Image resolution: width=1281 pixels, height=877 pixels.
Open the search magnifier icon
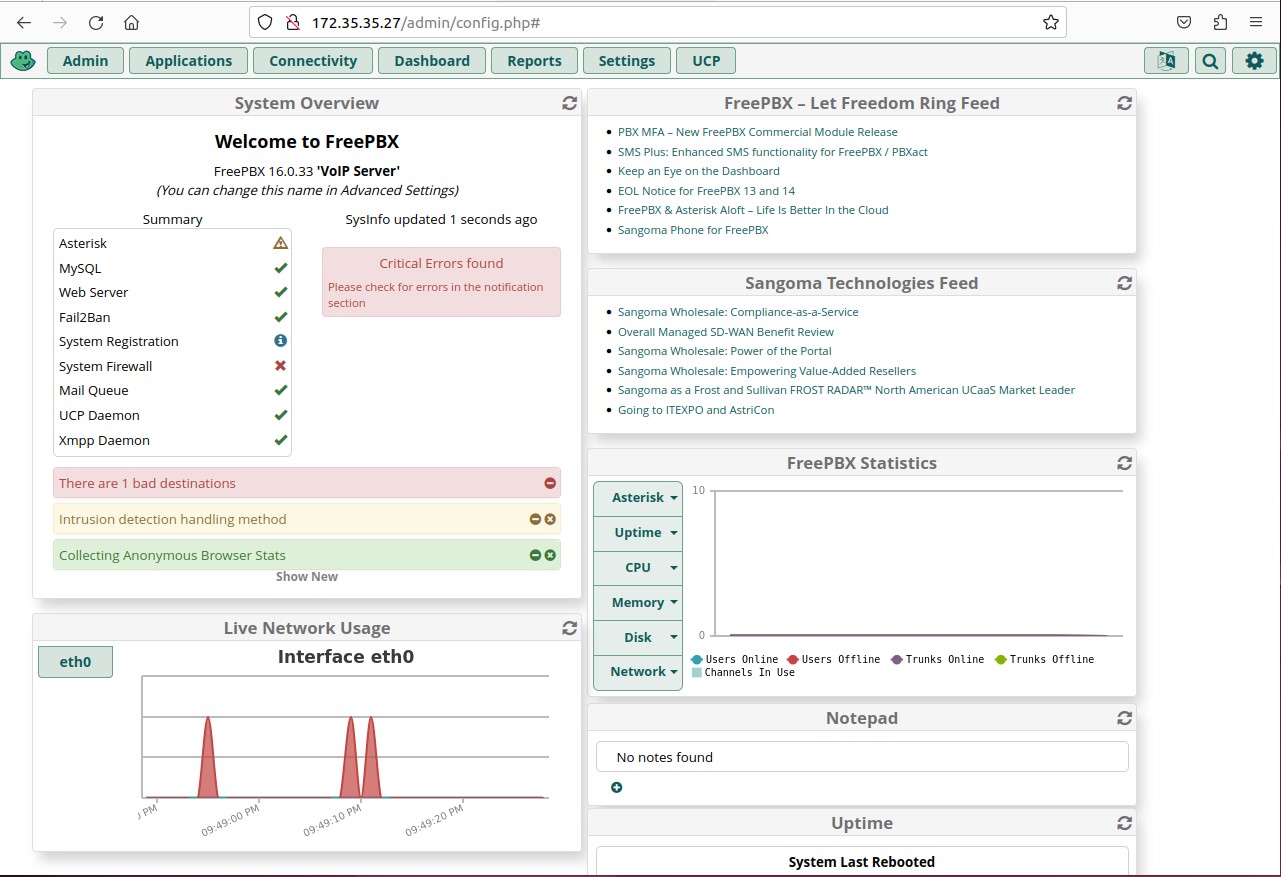(x=1210, y=61)
